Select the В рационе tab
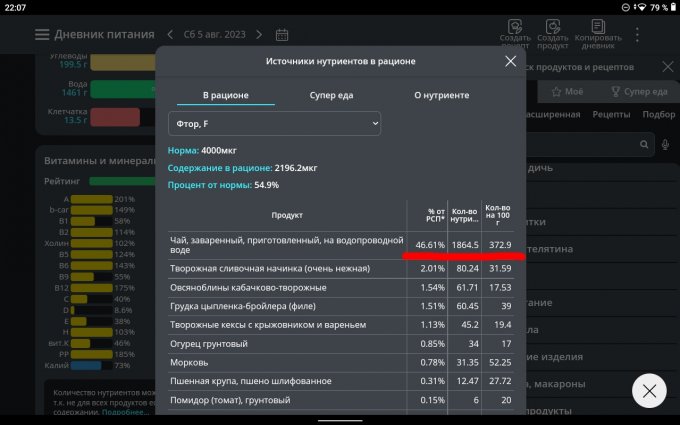680x425 pixels. point(225,94)
